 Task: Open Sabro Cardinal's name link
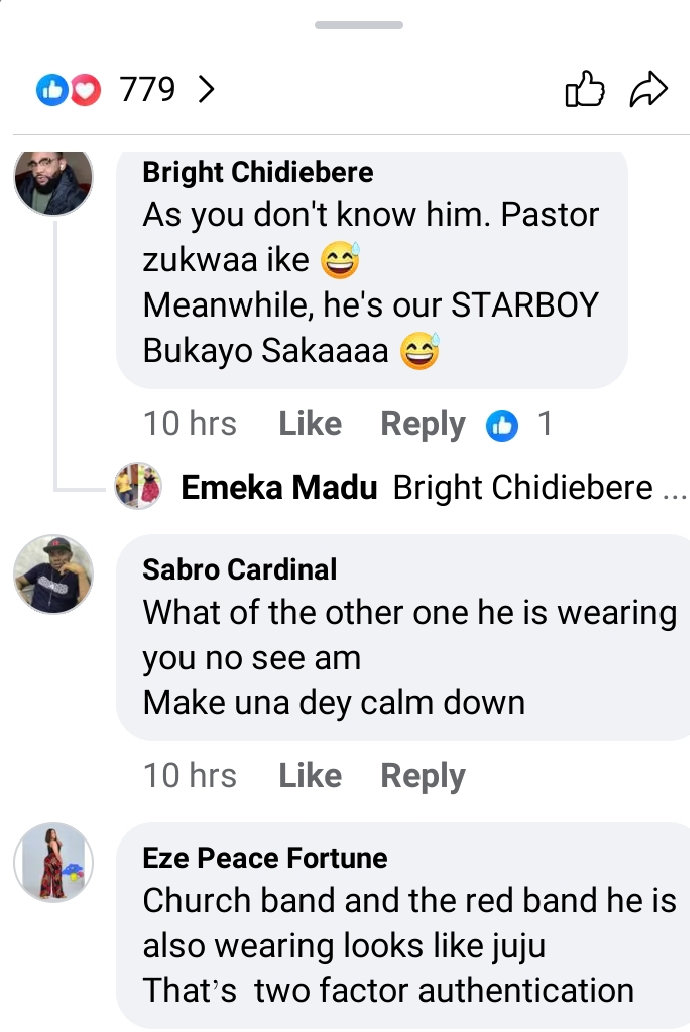click(240, 569)
